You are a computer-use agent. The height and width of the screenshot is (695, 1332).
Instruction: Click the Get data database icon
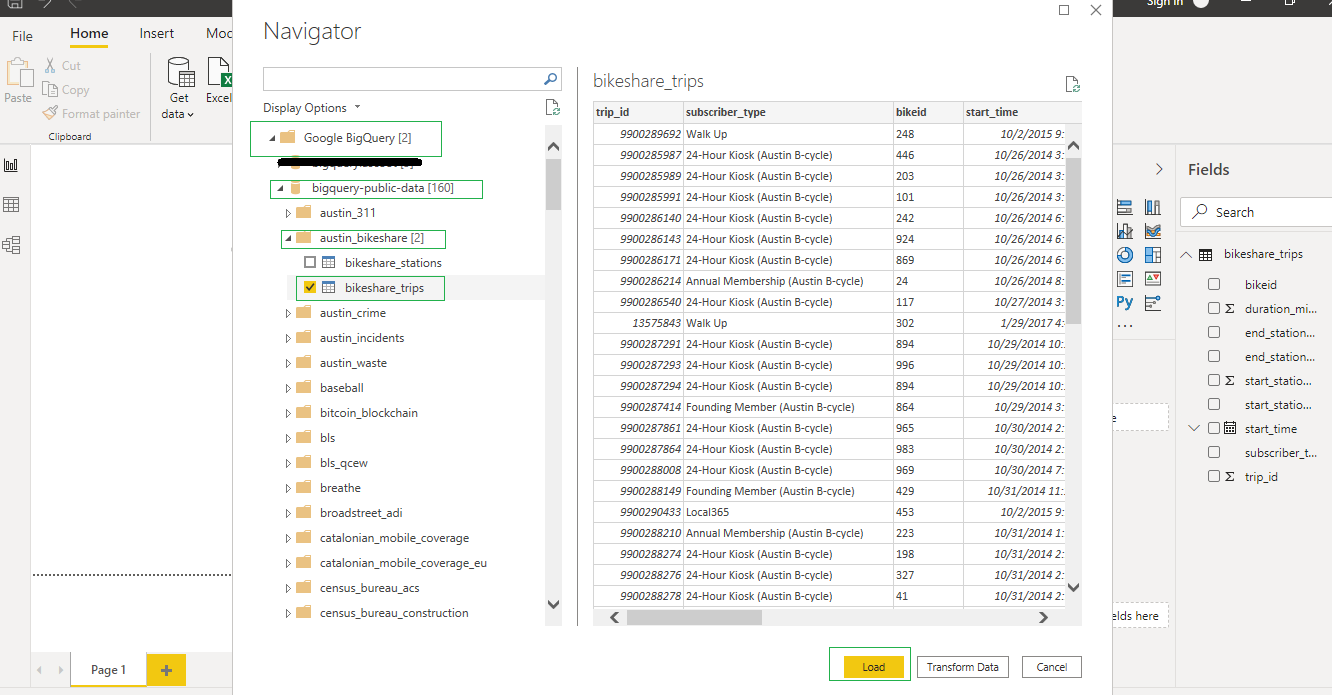pyautogui.click(x=180, y=73)
